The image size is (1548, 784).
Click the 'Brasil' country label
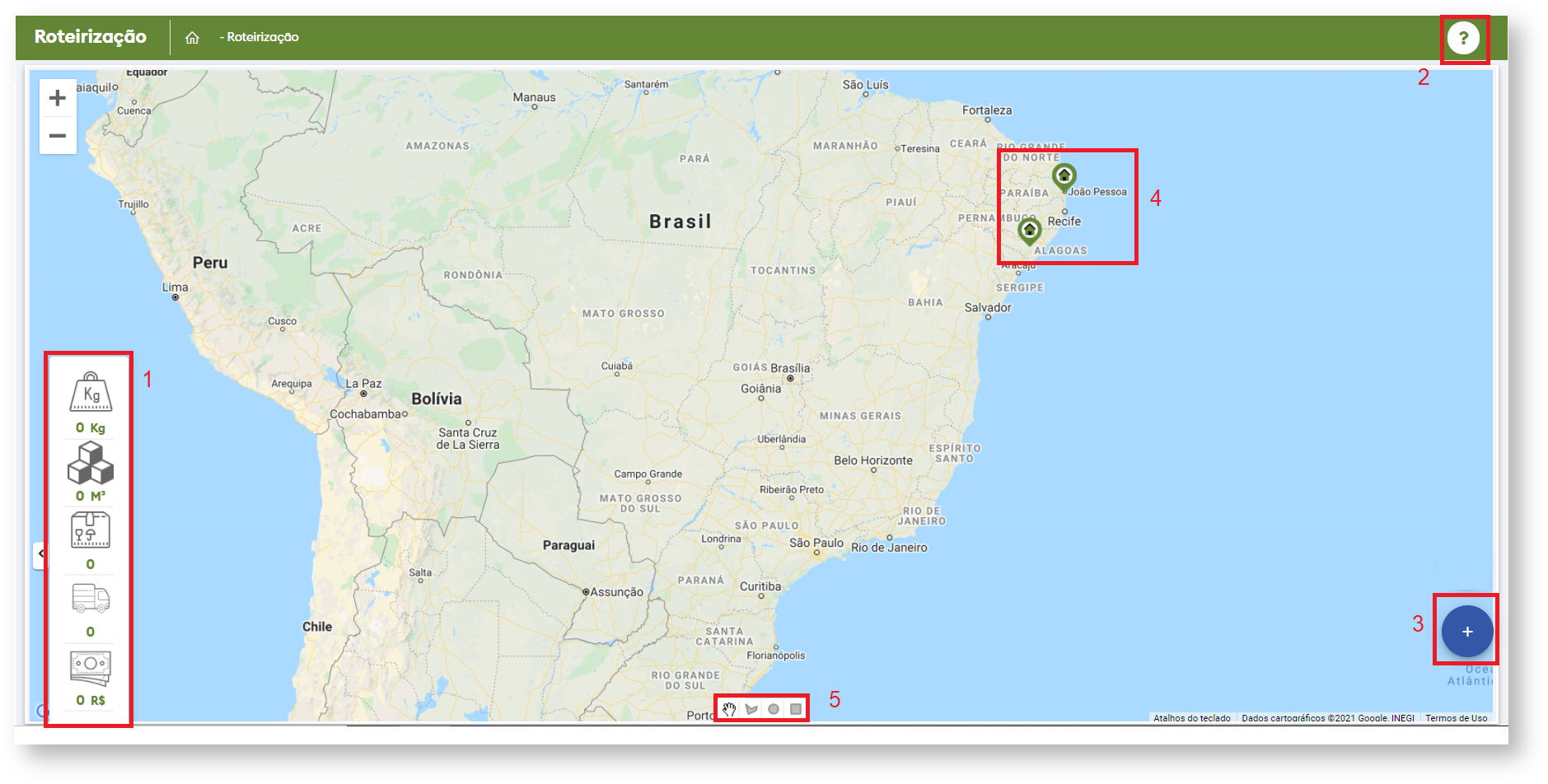pyautogui.click(x=680, y=222)
